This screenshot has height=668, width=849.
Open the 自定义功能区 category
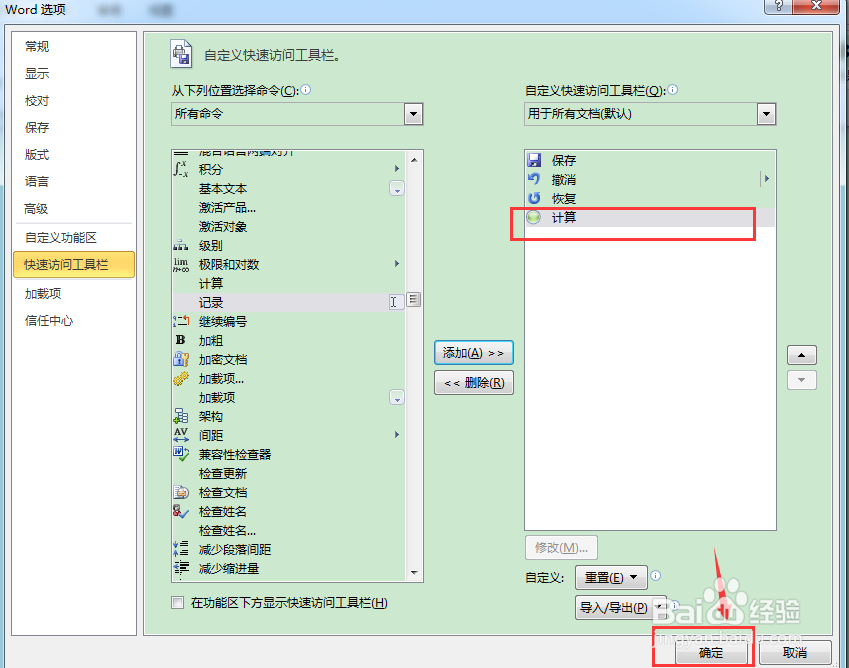61,238
